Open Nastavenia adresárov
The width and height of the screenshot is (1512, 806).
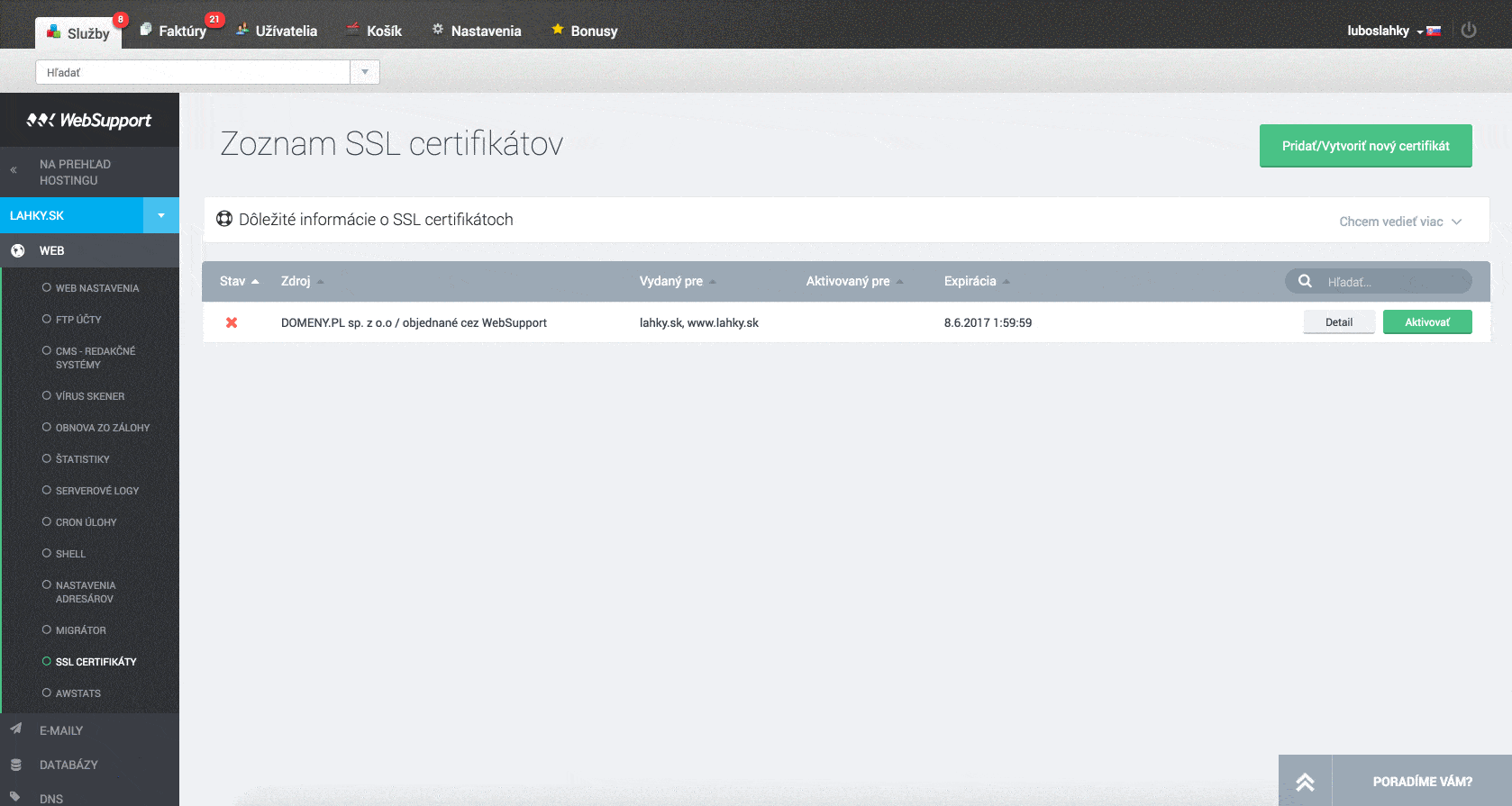pyautogui.click(x=85, y=592)
